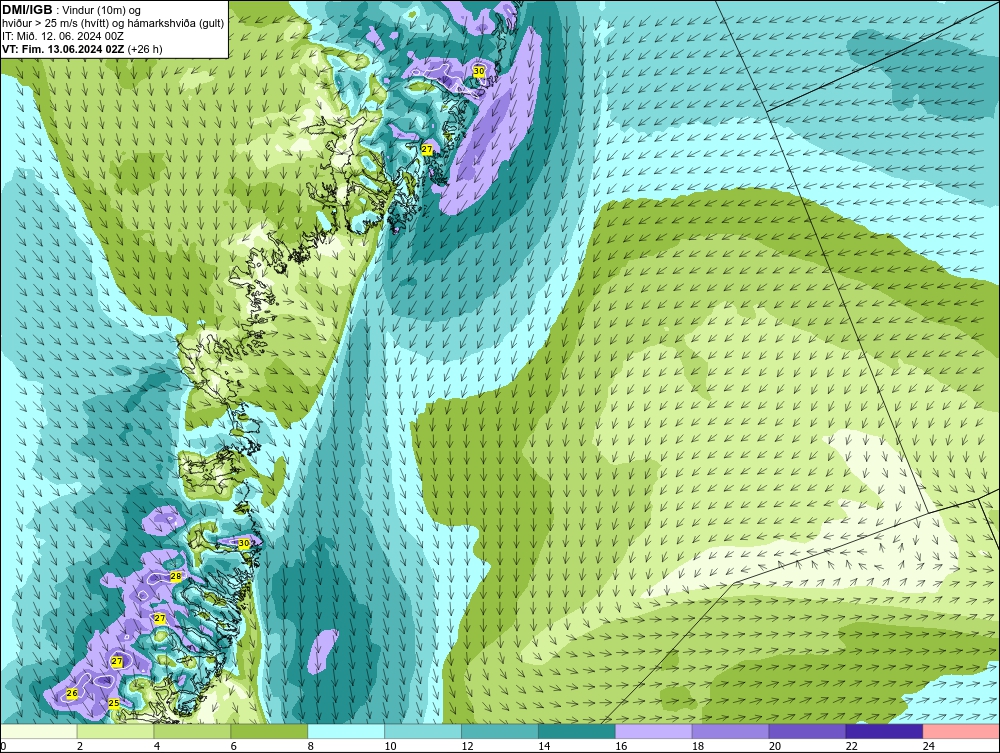Click the yellow gust label 25

[x=114, y=703]
